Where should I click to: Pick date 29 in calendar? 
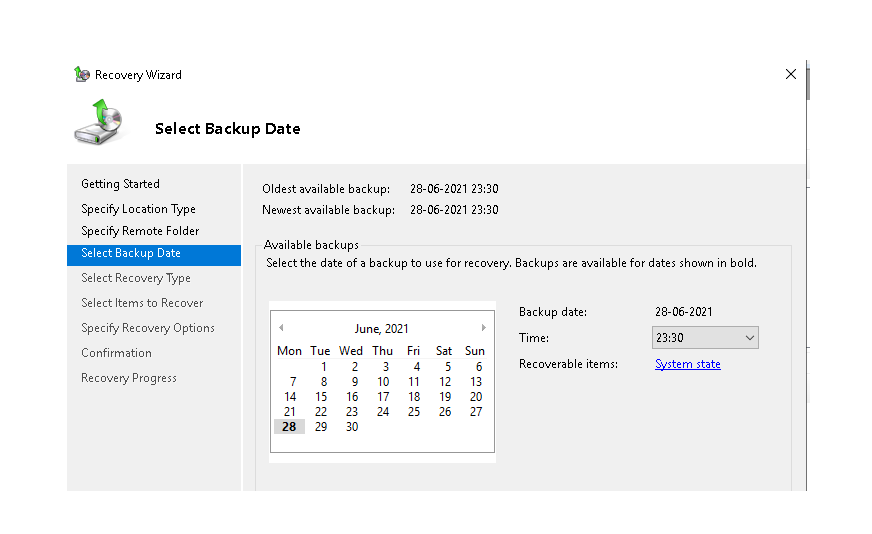pyautogui.click(x=321, y=427)
